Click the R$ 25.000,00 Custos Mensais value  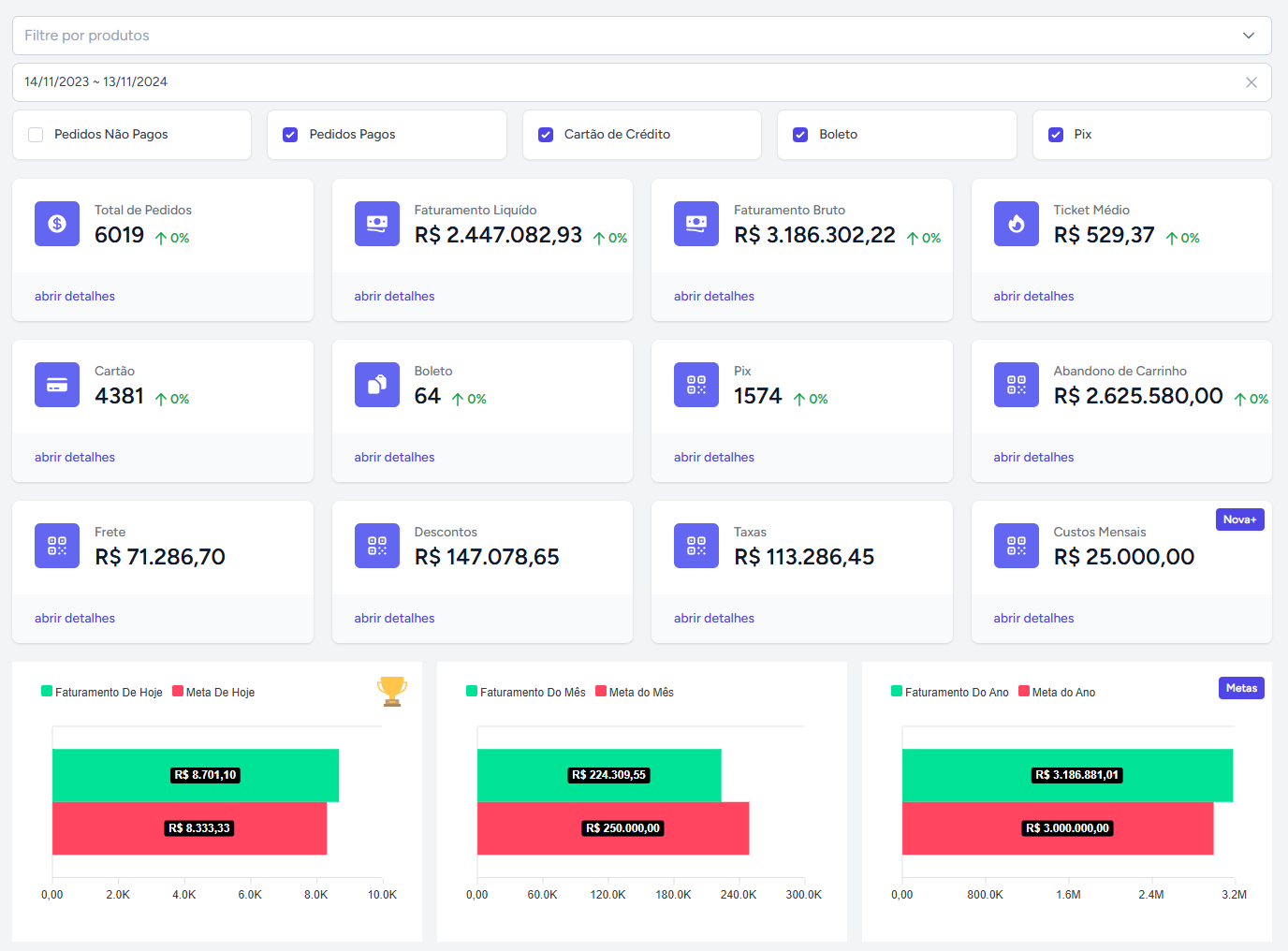pos(1124,557)
